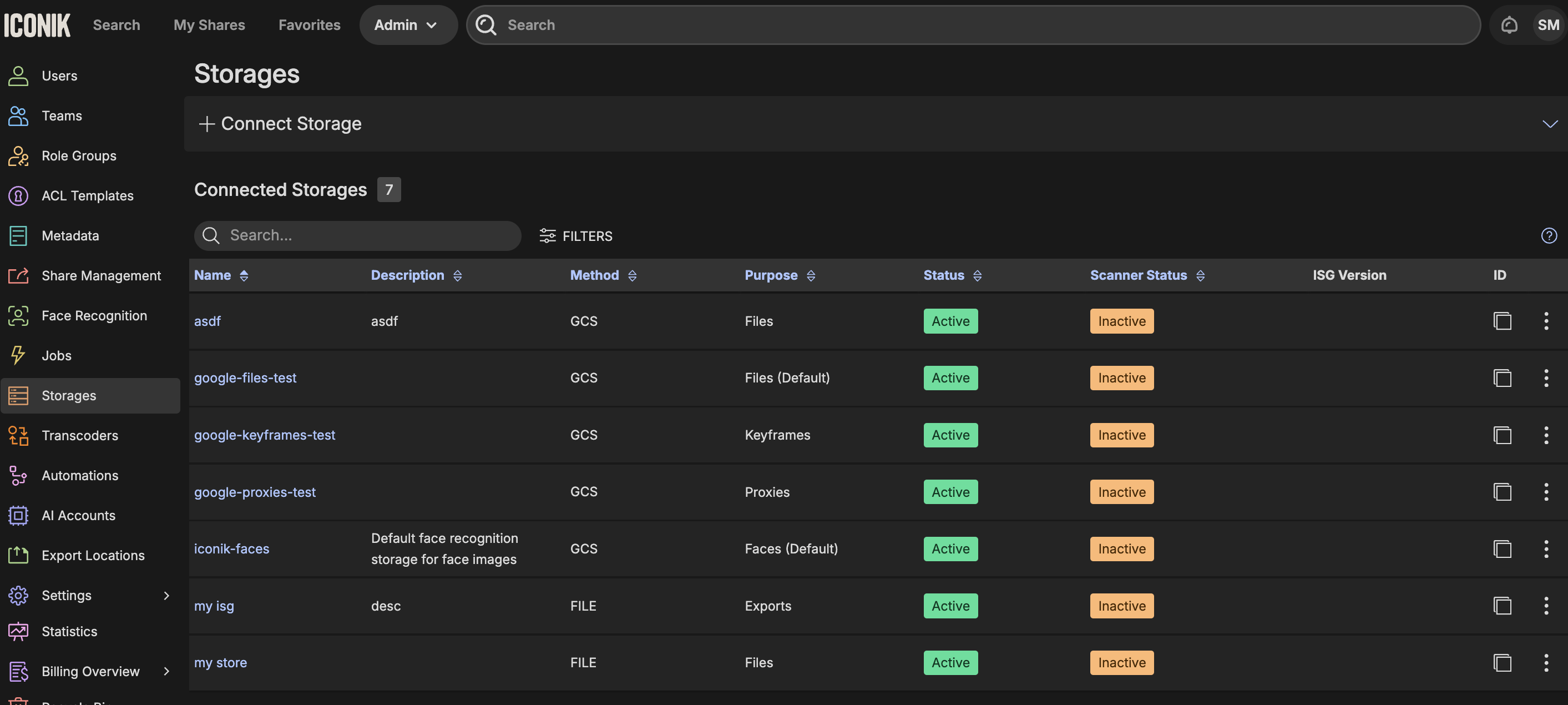Expand the Settings sidebar submenu
Screen dimensions: 1568x705
click(x=166, y=596)
